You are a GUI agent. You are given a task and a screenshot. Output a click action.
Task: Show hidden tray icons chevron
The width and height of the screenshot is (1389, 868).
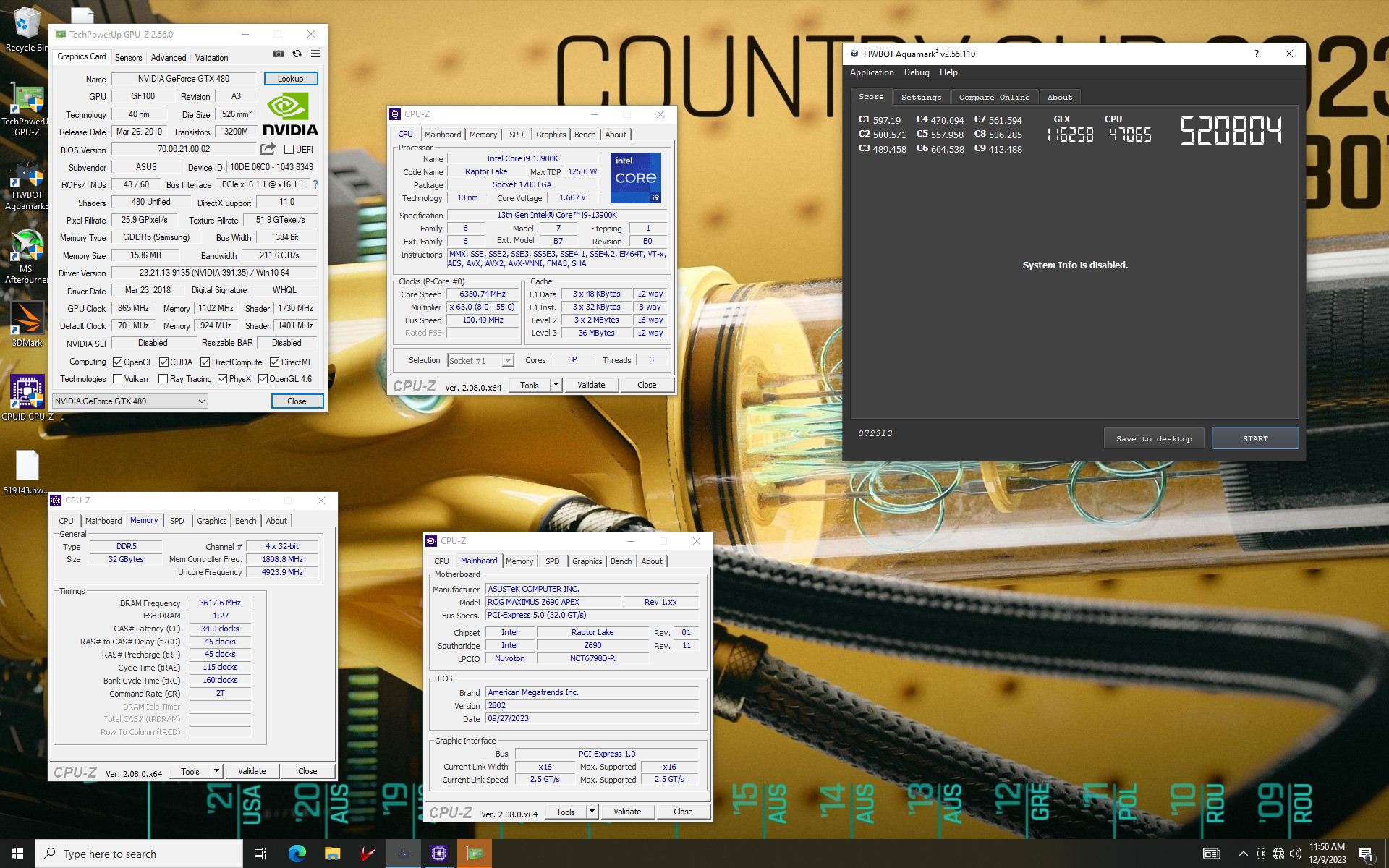point(1243,854)
